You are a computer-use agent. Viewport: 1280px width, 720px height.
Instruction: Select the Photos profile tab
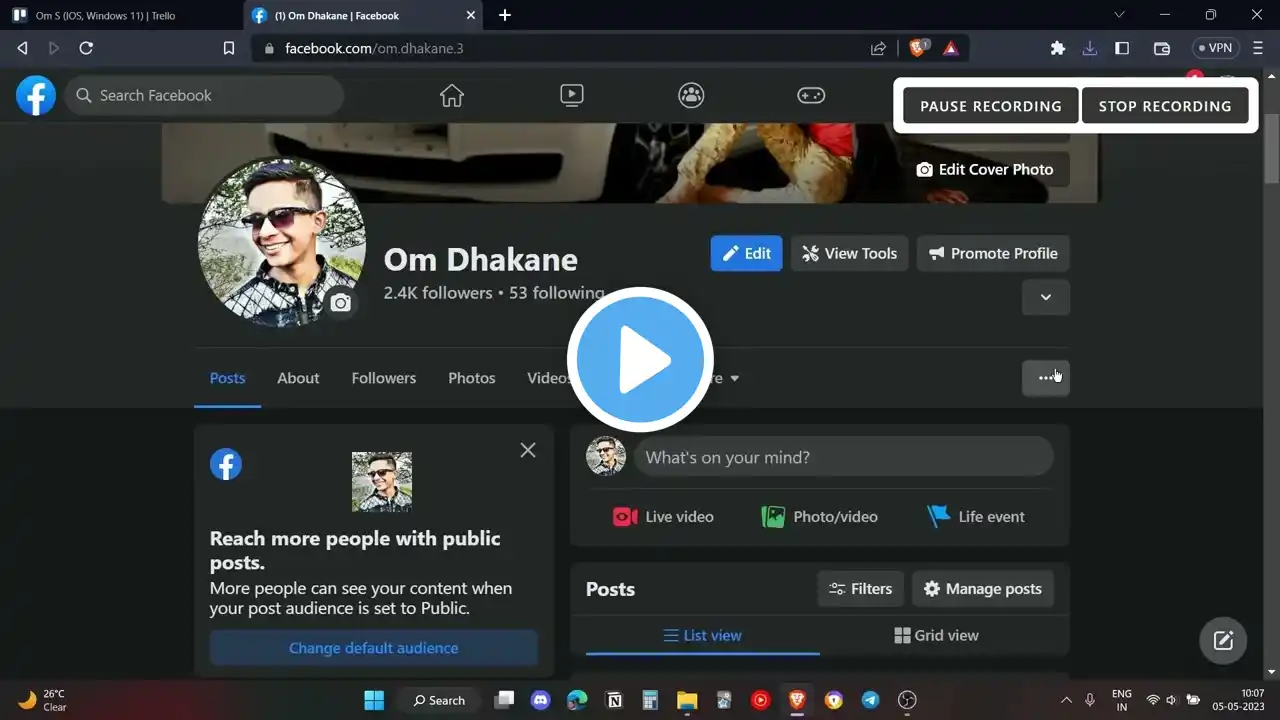pyautogui.click(x=471, y=378)
